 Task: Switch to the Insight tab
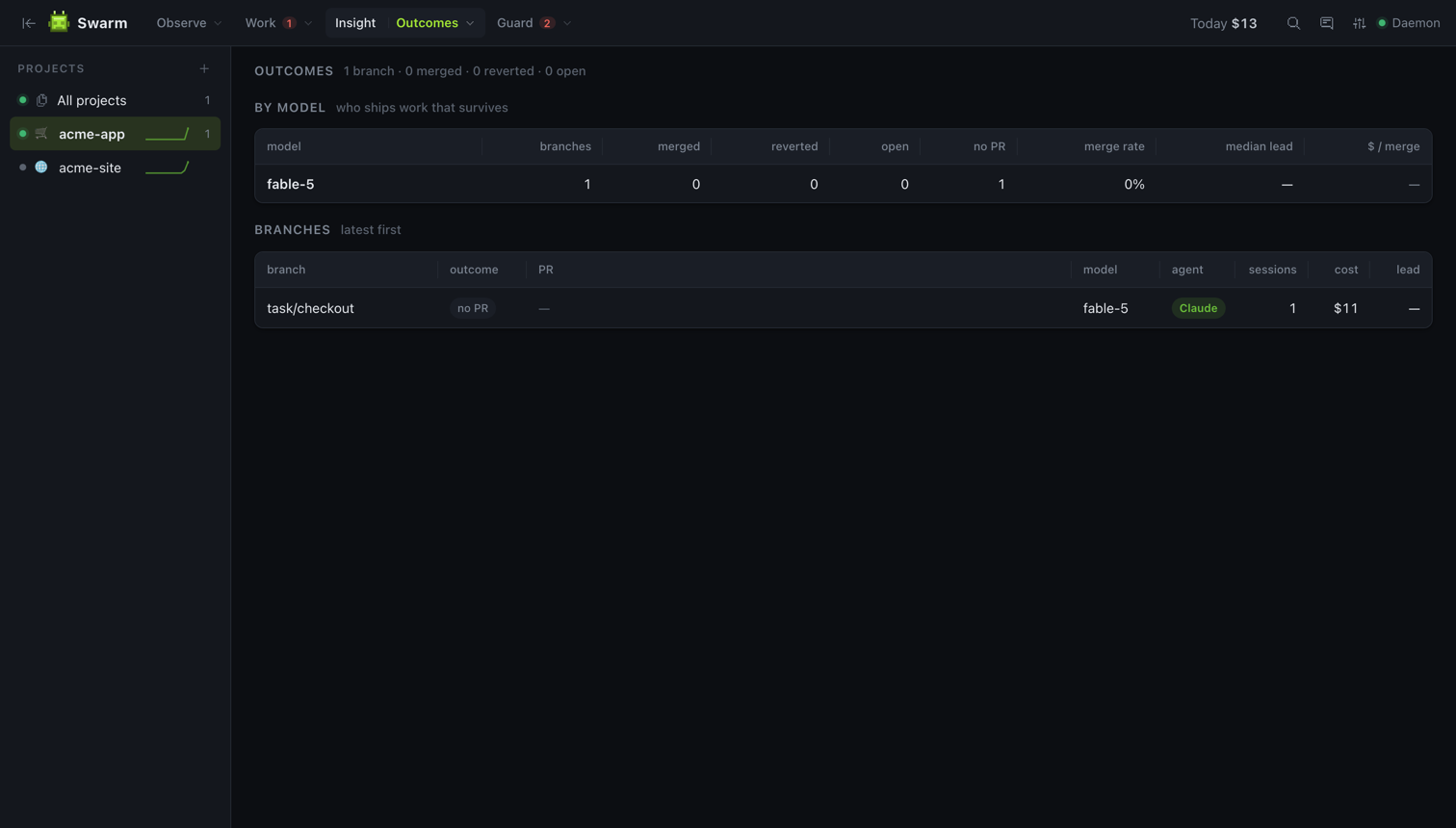355,23
